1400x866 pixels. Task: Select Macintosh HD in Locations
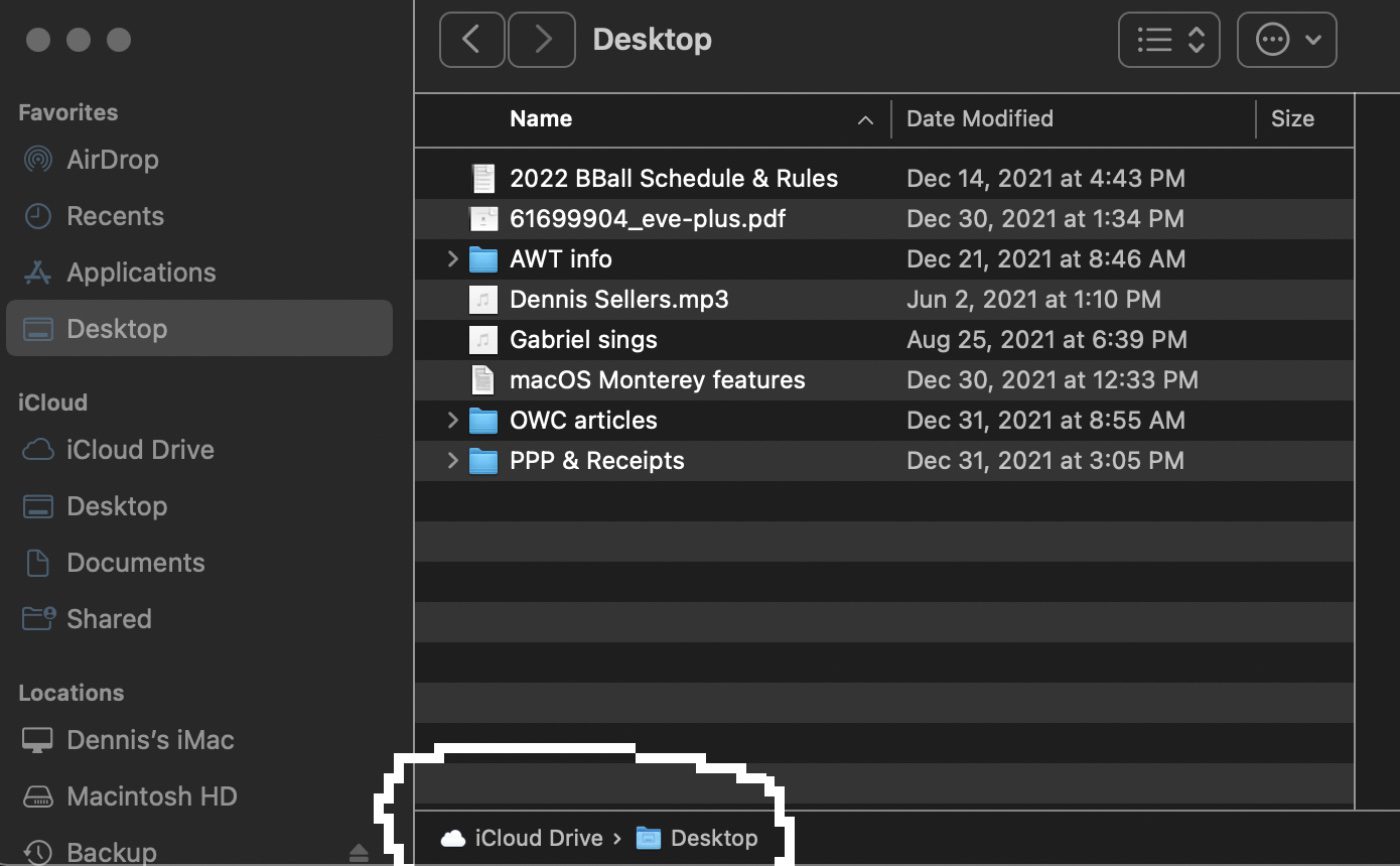151,797
